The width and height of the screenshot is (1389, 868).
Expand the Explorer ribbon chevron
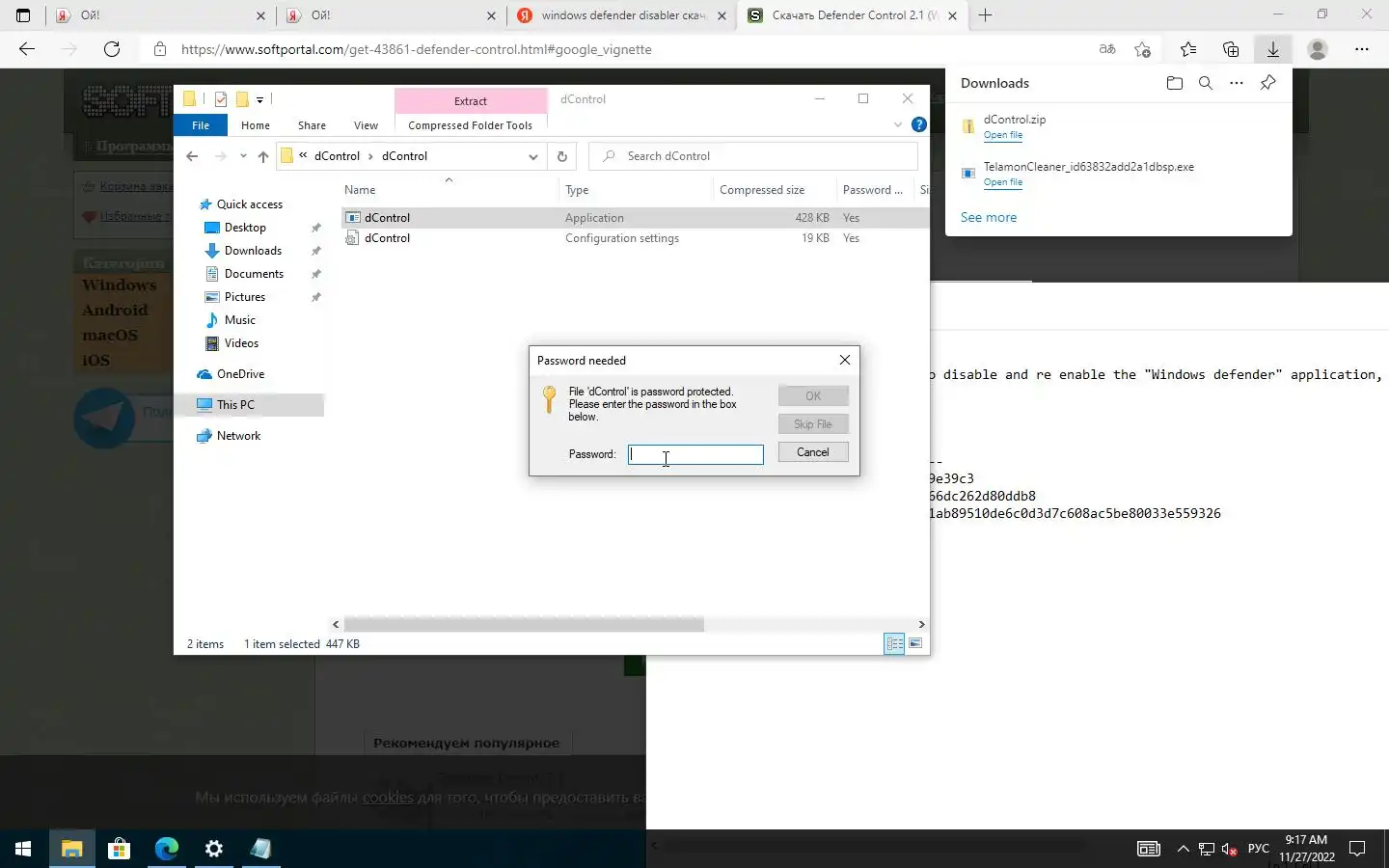pyautogui.click(x=898, y=124)
